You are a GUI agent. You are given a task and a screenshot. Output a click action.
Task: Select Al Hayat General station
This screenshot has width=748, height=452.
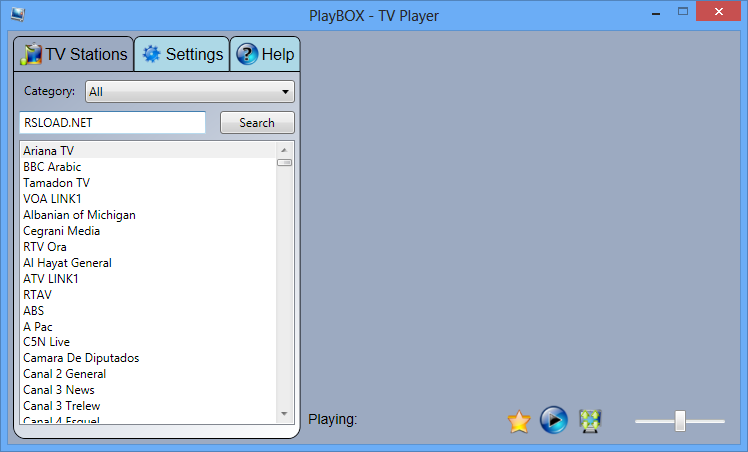(148, 263)
